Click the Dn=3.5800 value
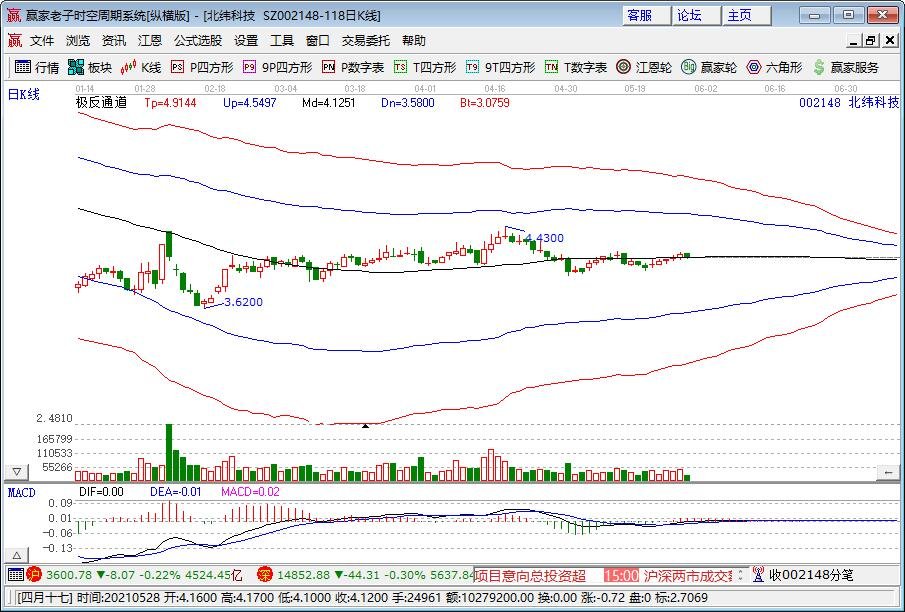 407,103
